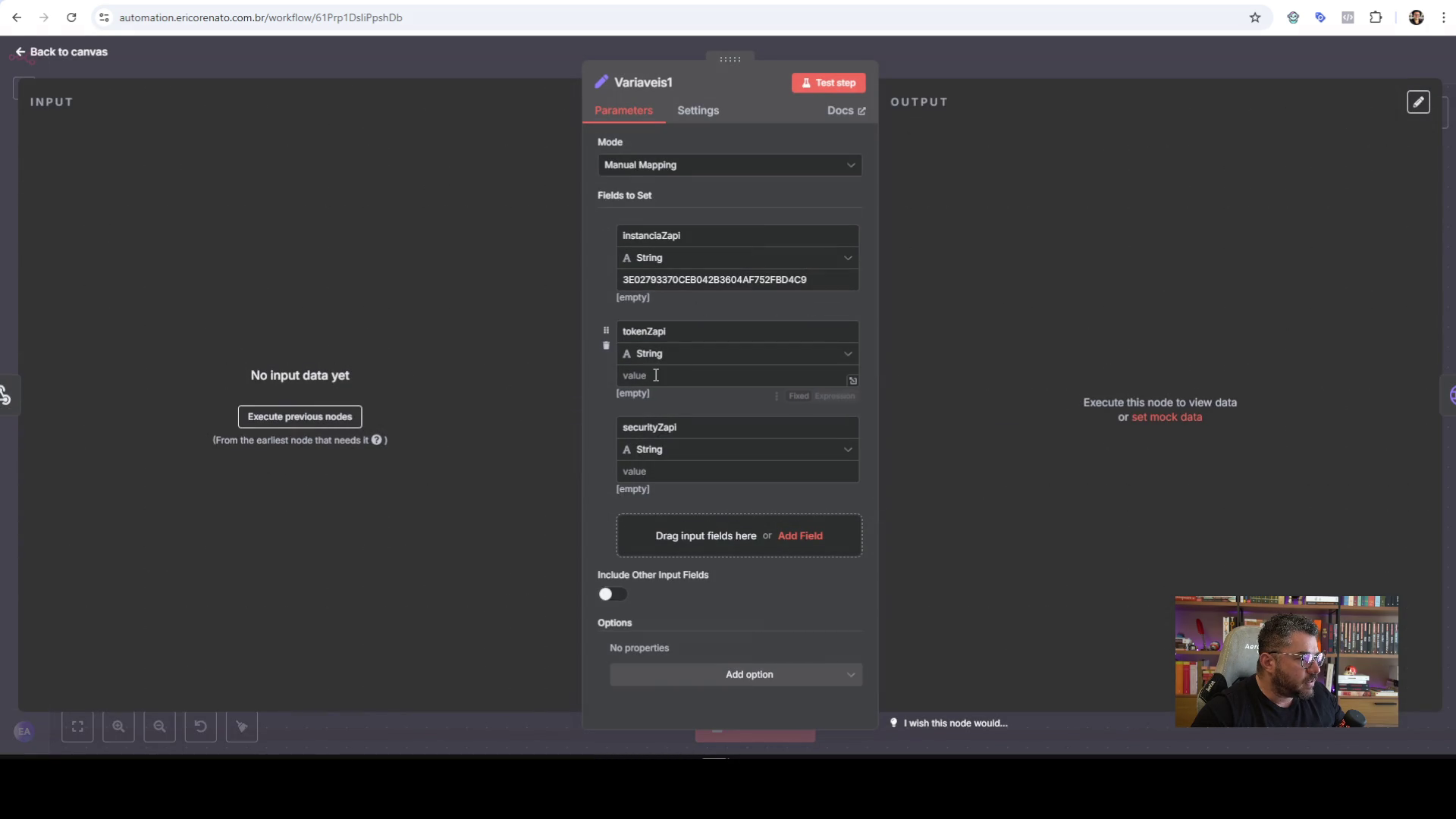Click the fit to view icon
This screenshot has width=1456, height=819.
(77, 726)
